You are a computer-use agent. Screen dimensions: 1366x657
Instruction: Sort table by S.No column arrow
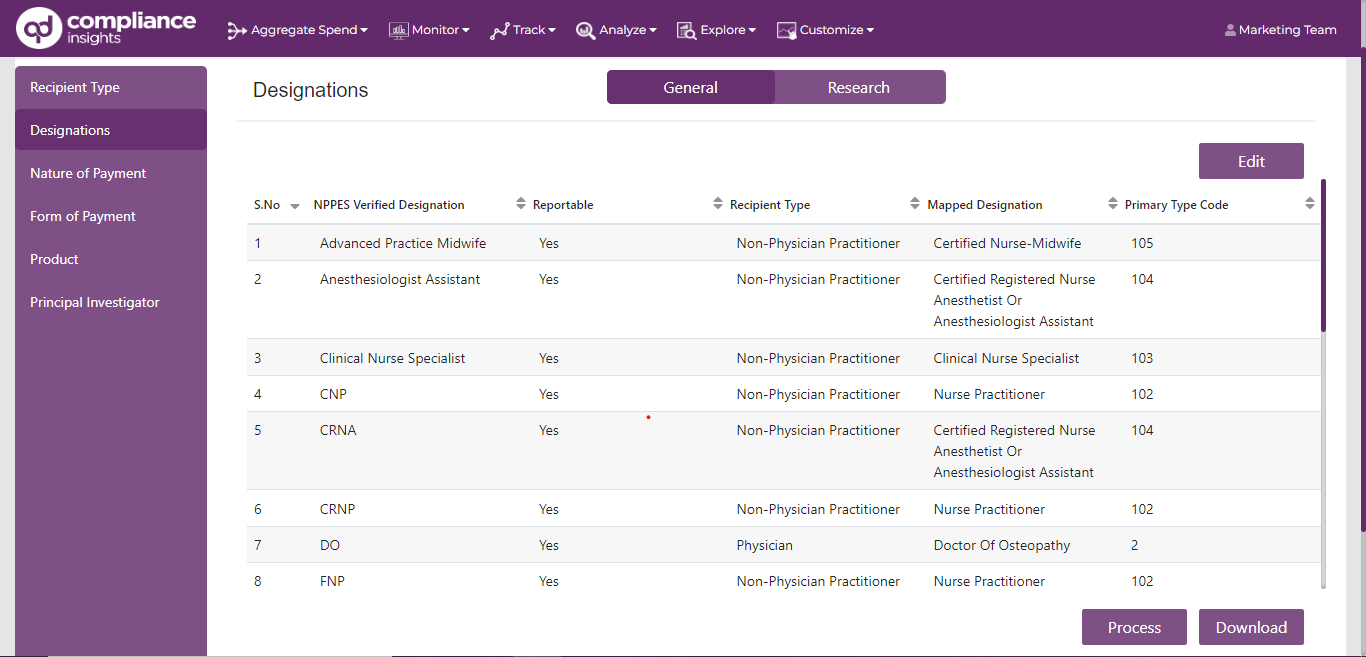(294, 206)
